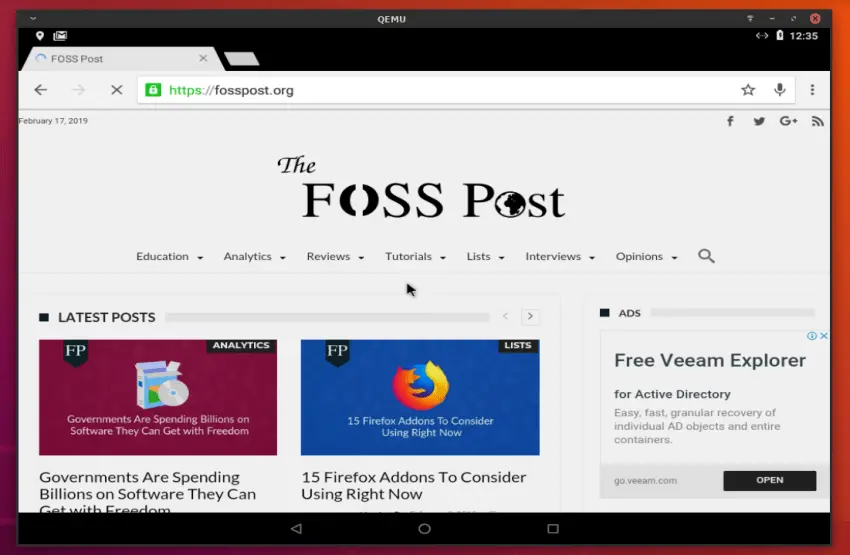The height and width of the screenshot is (555, 850).
Task: Open a new tab button
Action: (x=242, y=59)
